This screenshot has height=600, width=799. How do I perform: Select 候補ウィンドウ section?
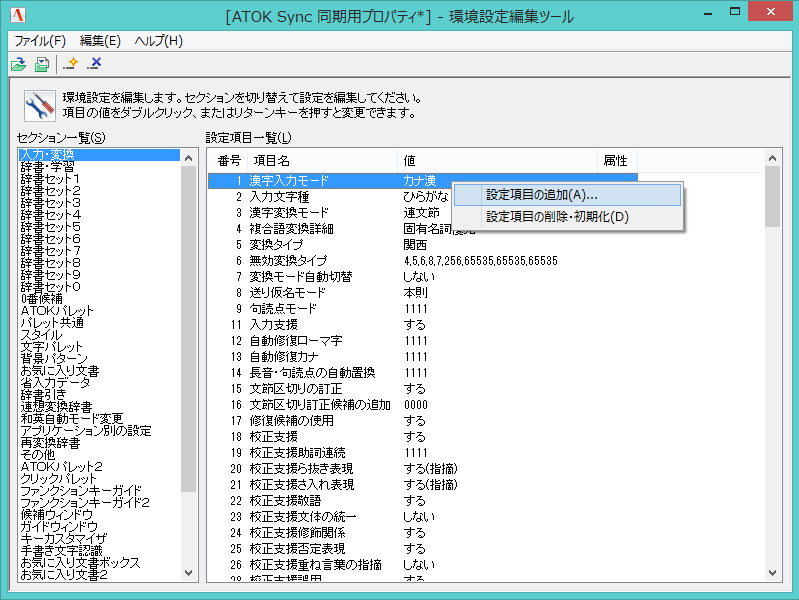coord(99,514)
